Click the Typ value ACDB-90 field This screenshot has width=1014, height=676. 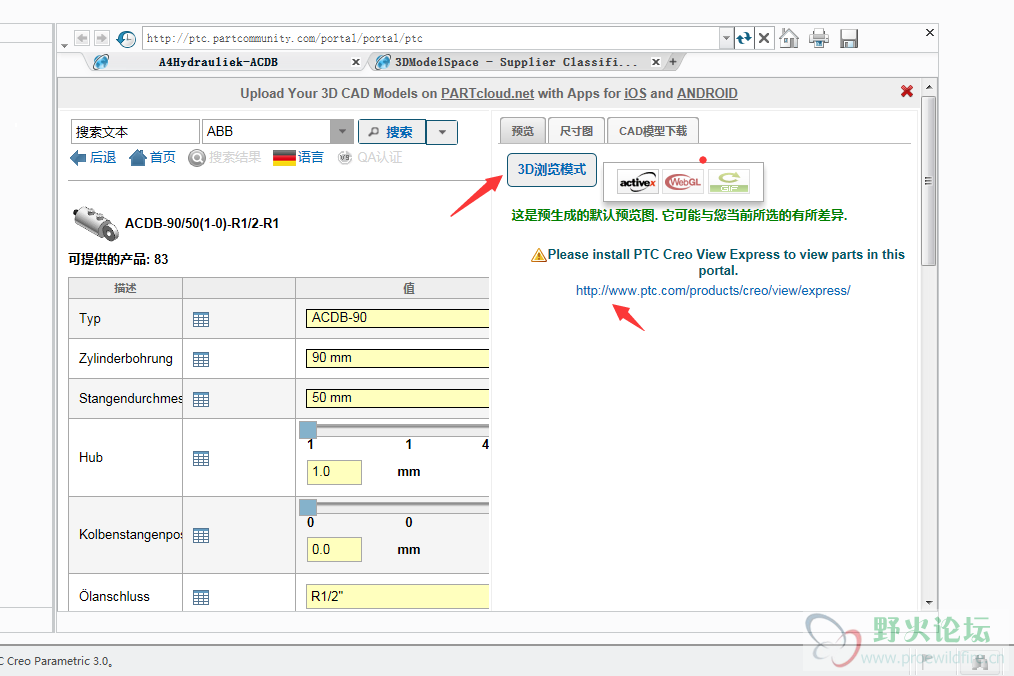pos(397,318)
